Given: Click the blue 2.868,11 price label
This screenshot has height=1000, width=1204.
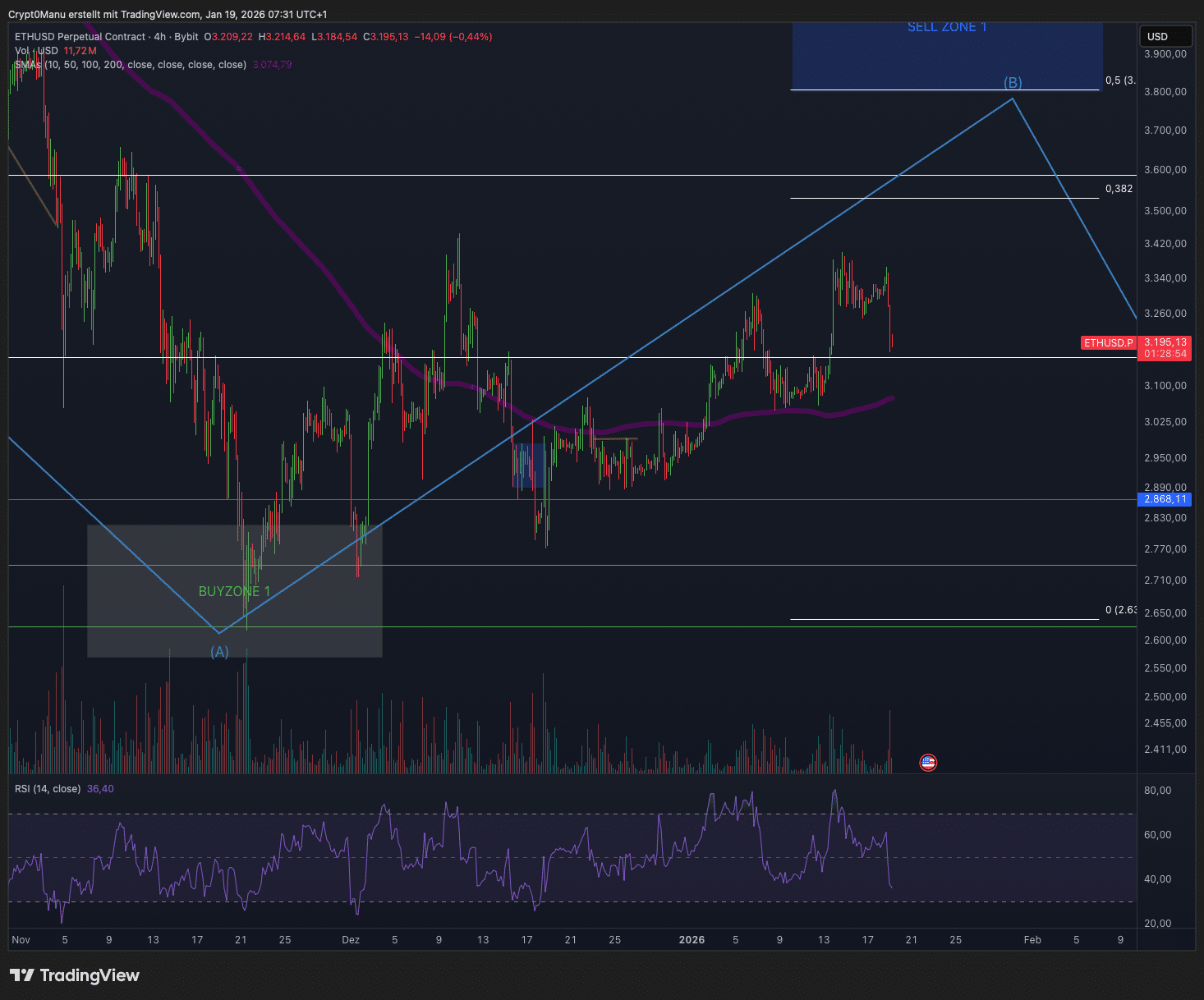Looking at the screenshot, I should pos(1165,499).
